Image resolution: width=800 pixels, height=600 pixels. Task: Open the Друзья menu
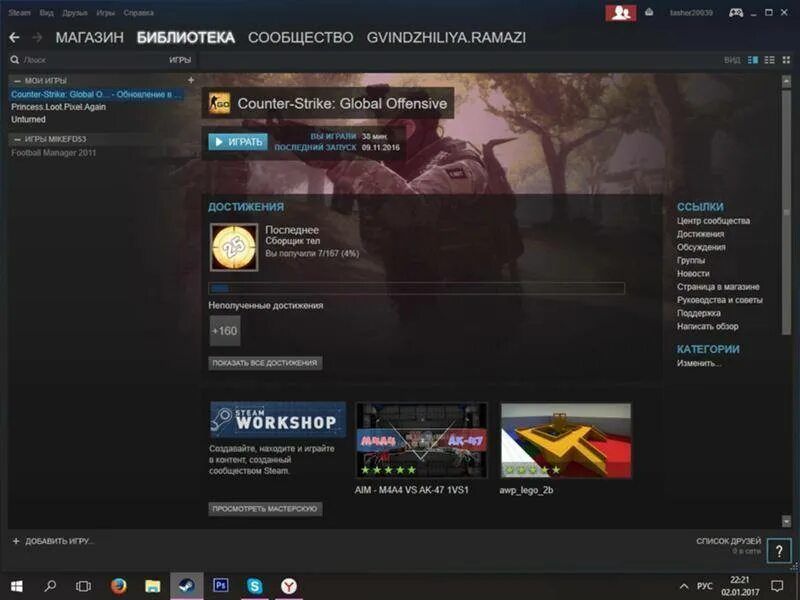74,13
